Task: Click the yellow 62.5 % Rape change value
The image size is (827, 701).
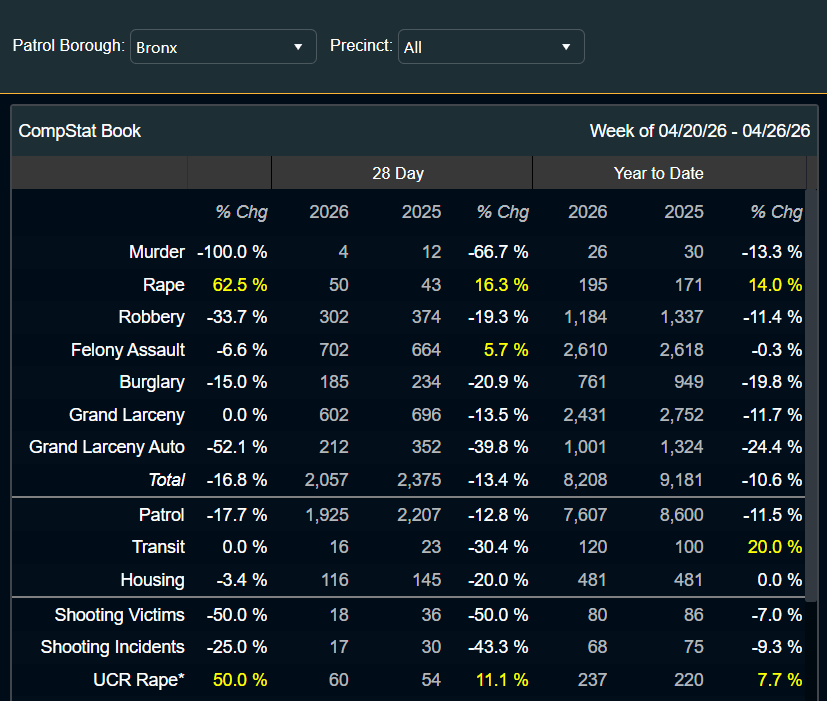Action: pos(239,285)
